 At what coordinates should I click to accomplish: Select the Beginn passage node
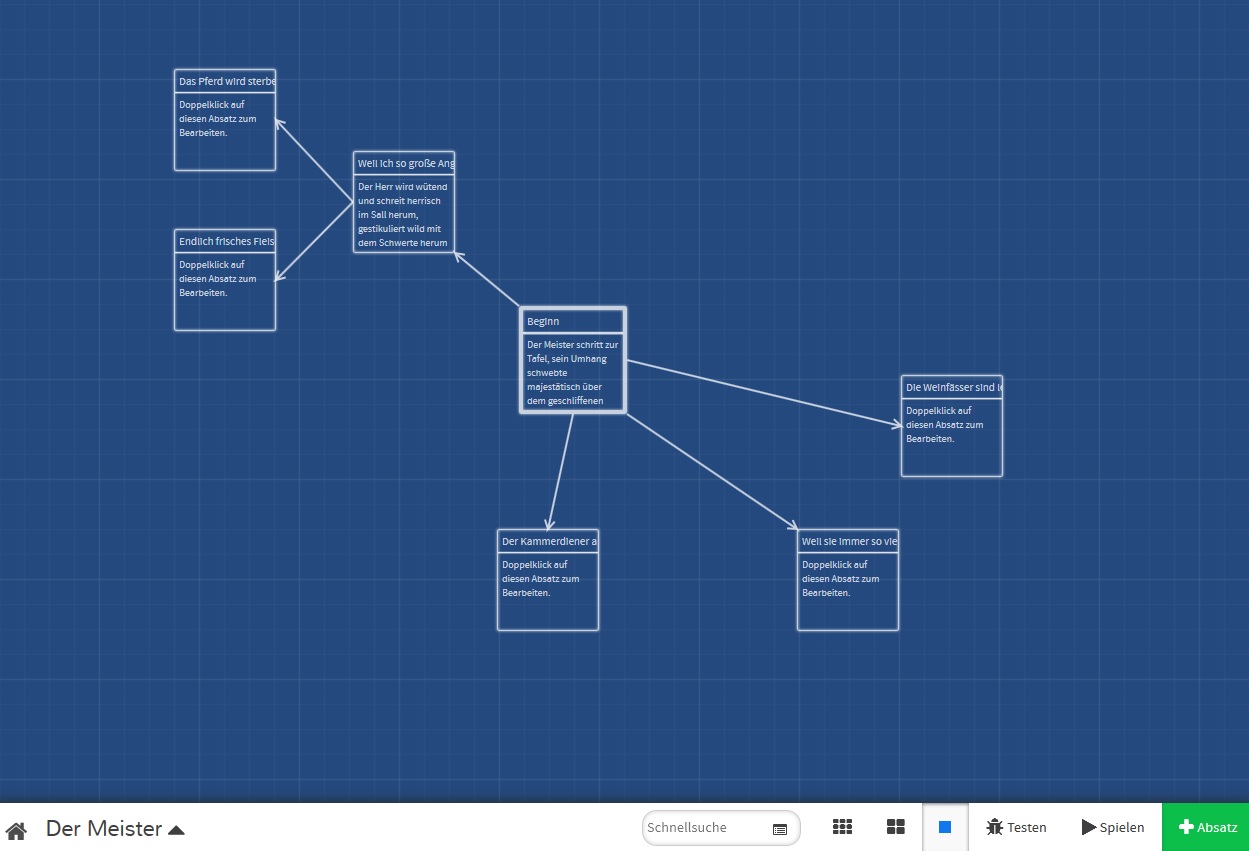[x=572, y=360]
